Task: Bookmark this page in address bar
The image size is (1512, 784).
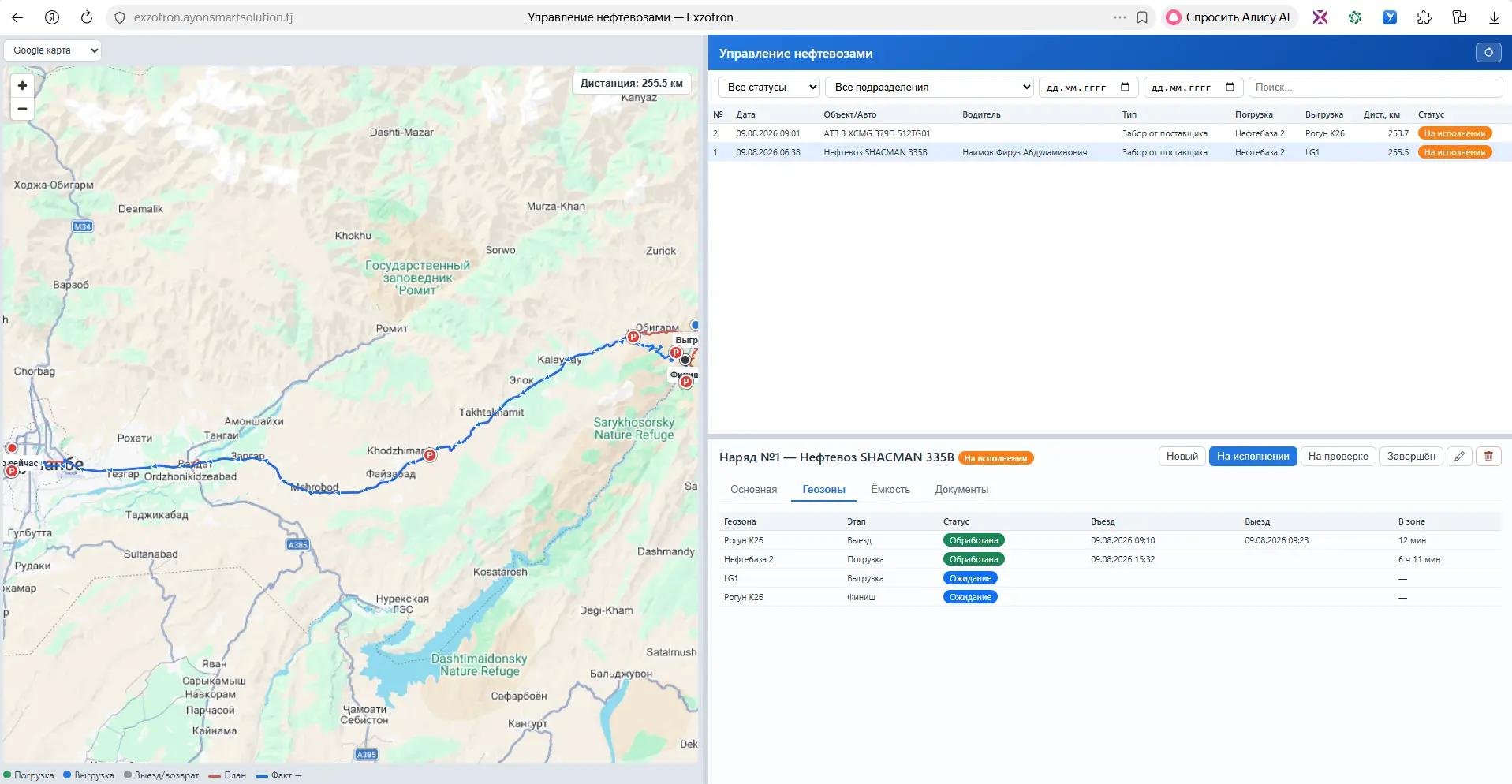Action: point(1141,17)
